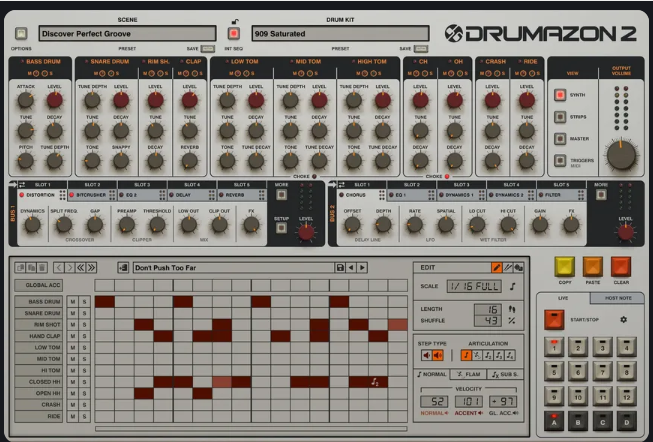Select the accent step type speaker
Screen dimensions: 653x442
[438, 355]
